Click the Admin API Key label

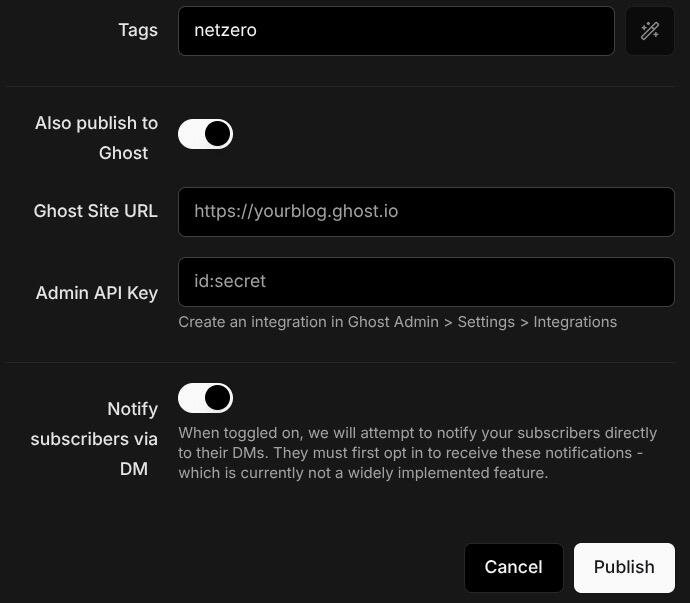97,293
